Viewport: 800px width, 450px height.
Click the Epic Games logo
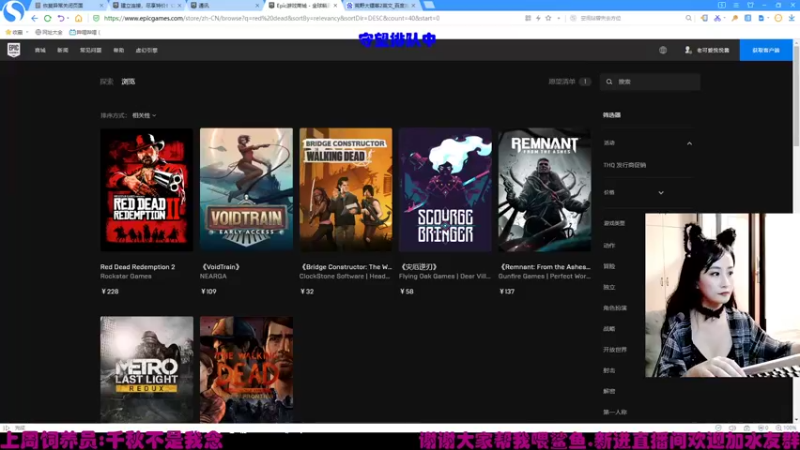[x=14, y=50]
